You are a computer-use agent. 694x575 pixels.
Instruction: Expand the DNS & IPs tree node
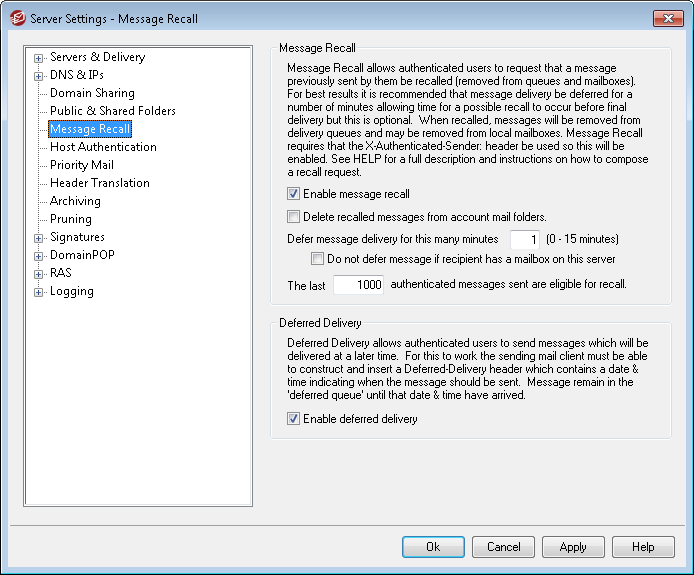coord(39,76)
